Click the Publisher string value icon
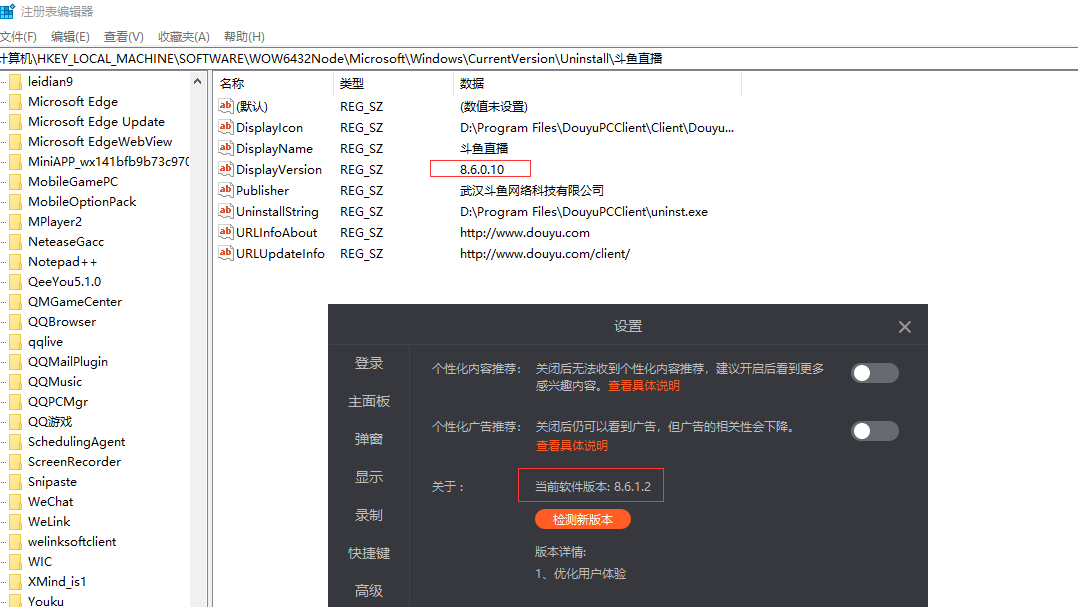This screenshot has height=607, width=1078. coord(226,190)
